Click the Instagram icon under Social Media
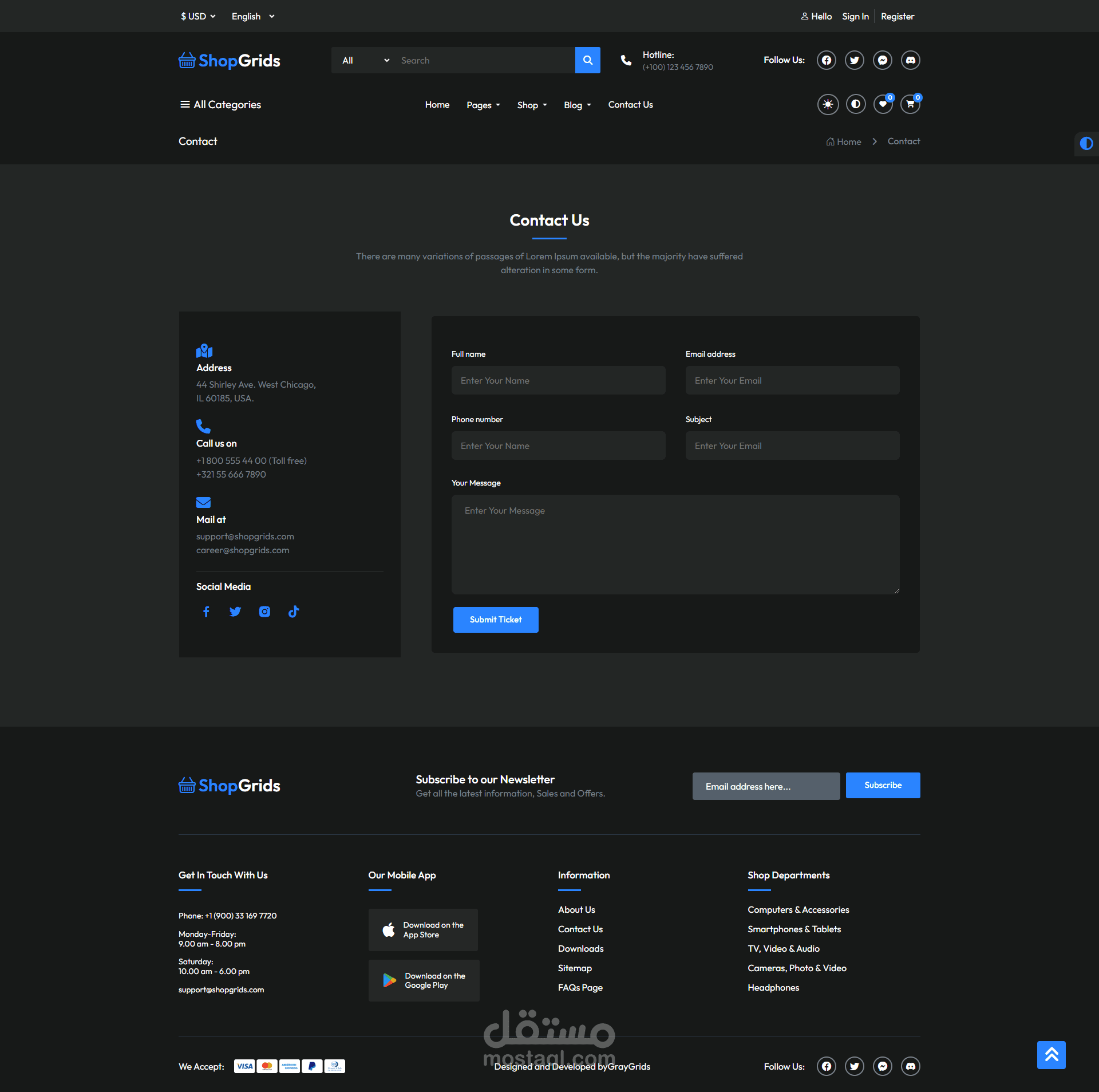 coord(264,612)
